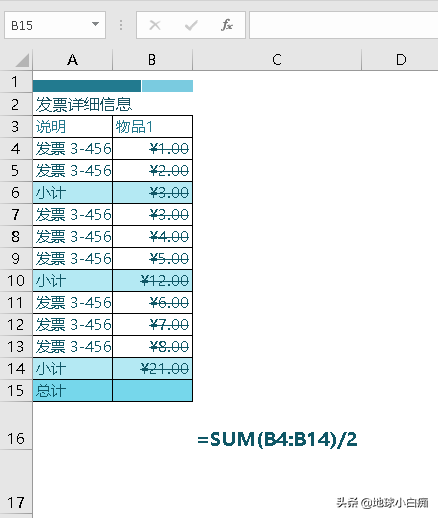Image resolution: width=438 pixels, height=518 pixels.
Task: Select column B header
Action: coord(152,60)
